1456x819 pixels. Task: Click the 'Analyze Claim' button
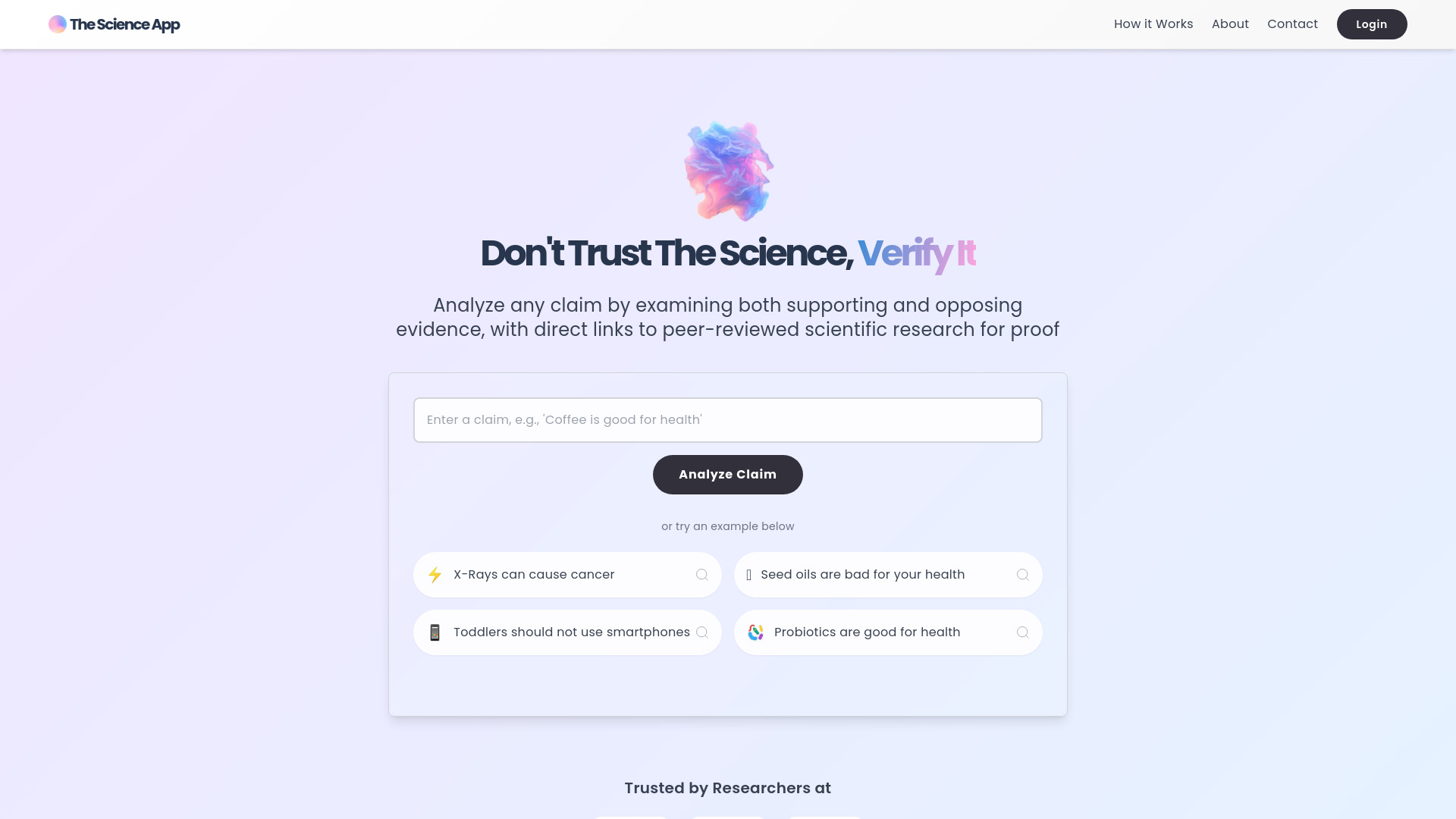click(727, 474)
